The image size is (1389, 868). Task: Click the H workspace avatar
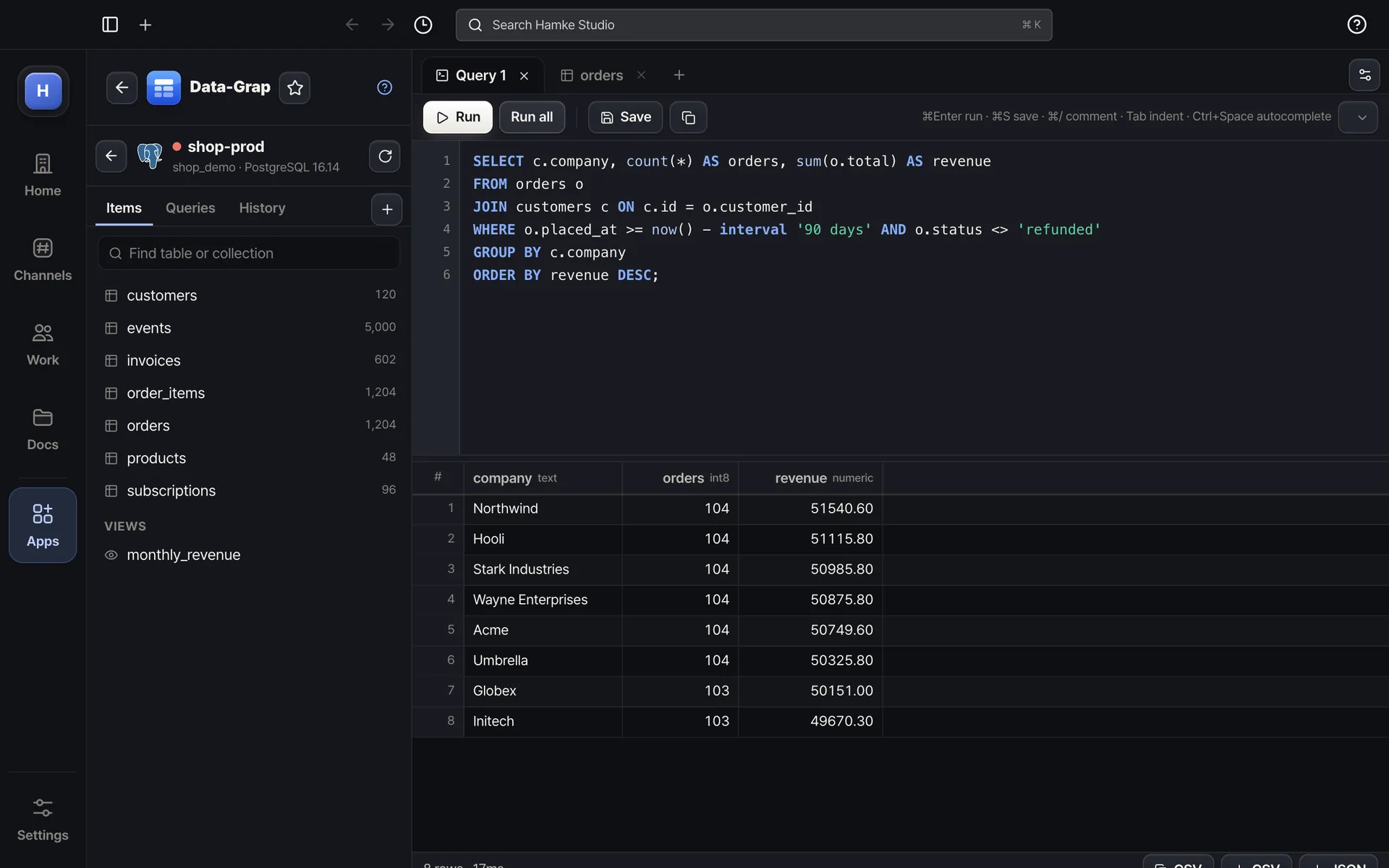(43, 90)
